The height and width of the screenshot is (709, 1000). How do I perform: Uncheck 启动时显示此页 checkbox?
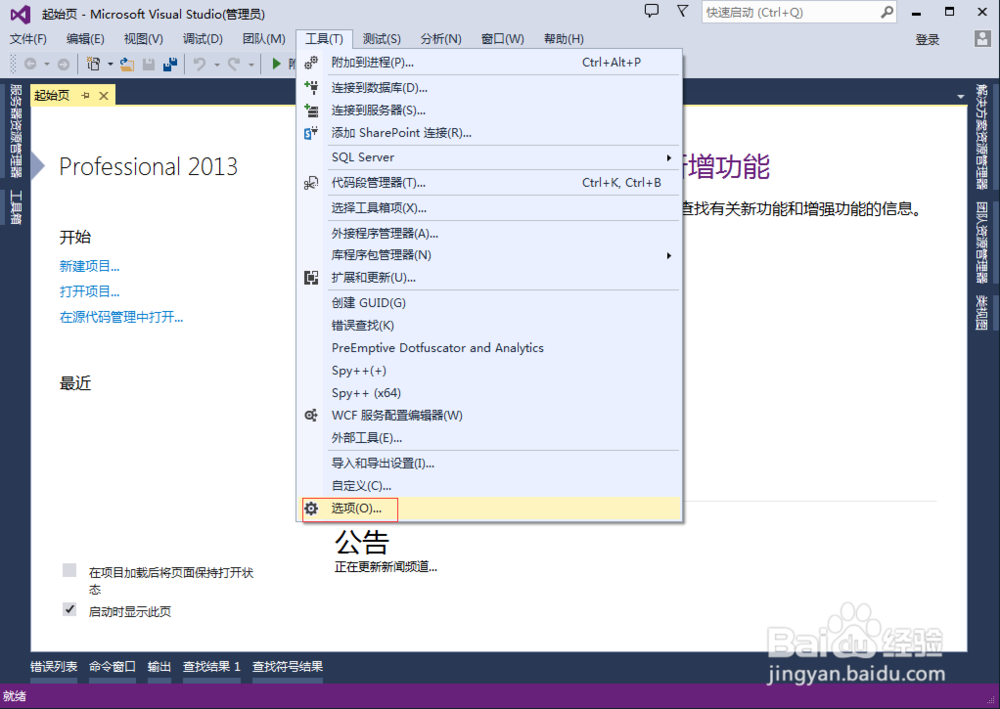70,609
